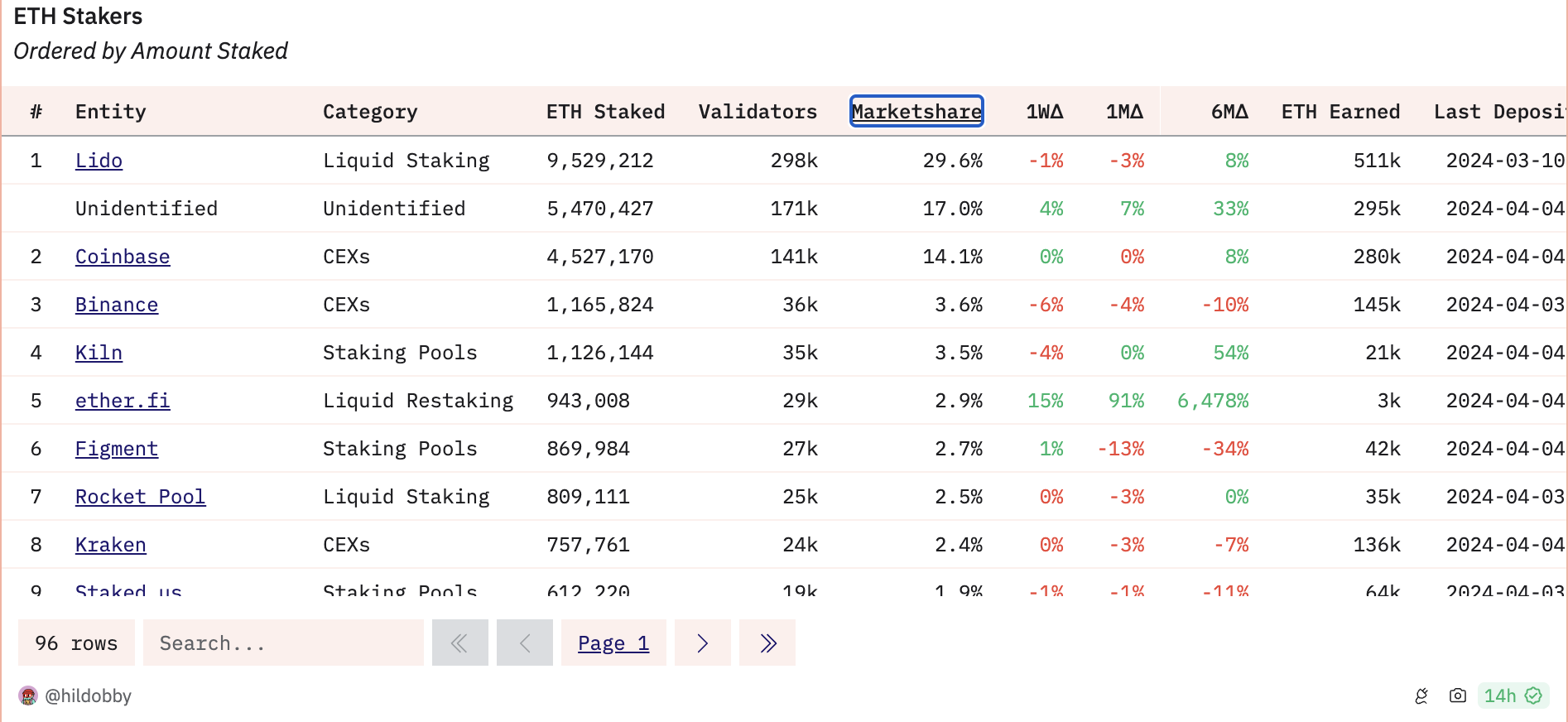Screen dimensions: 1568x722
Task: Sort table by Validators column
Action: (x=758, y=112)
